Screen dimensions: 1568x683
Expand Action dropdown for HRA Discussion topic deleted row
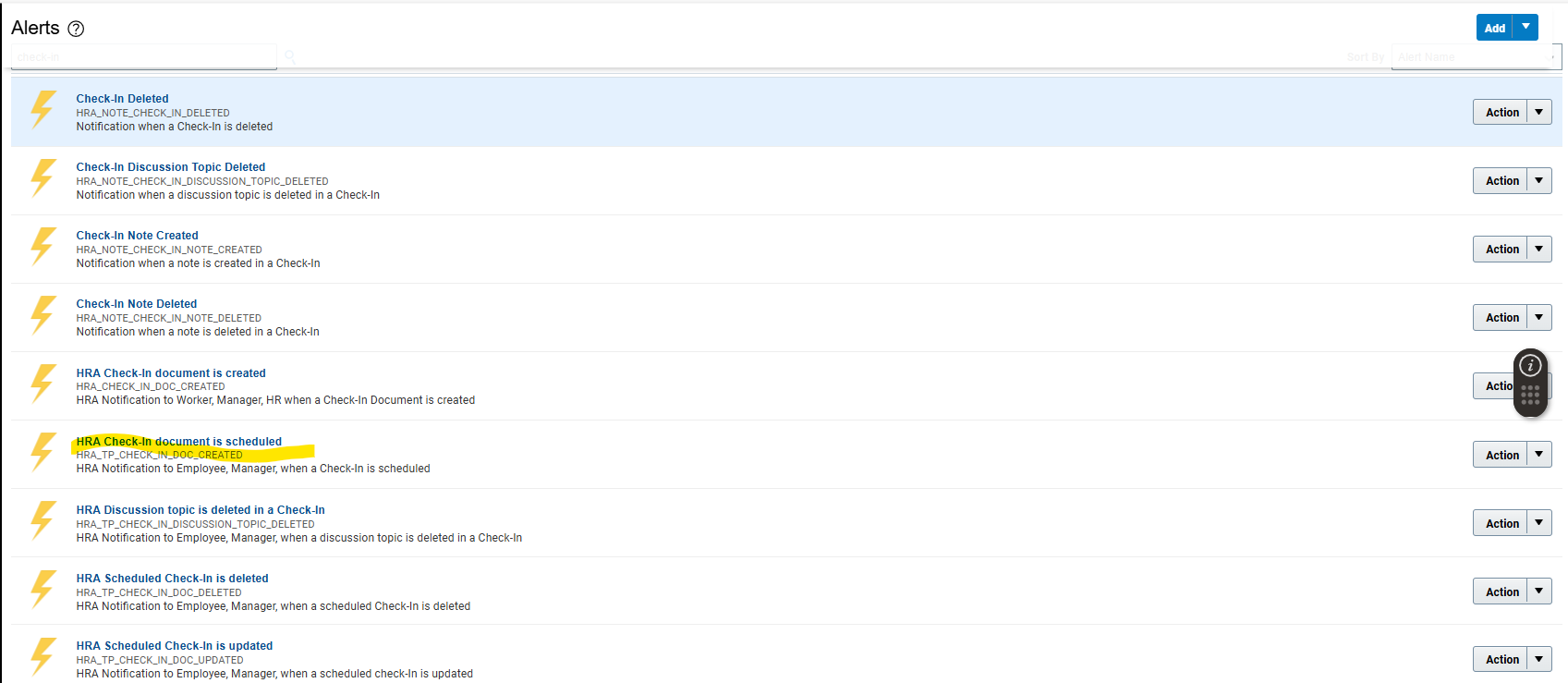coord(1539,523)
